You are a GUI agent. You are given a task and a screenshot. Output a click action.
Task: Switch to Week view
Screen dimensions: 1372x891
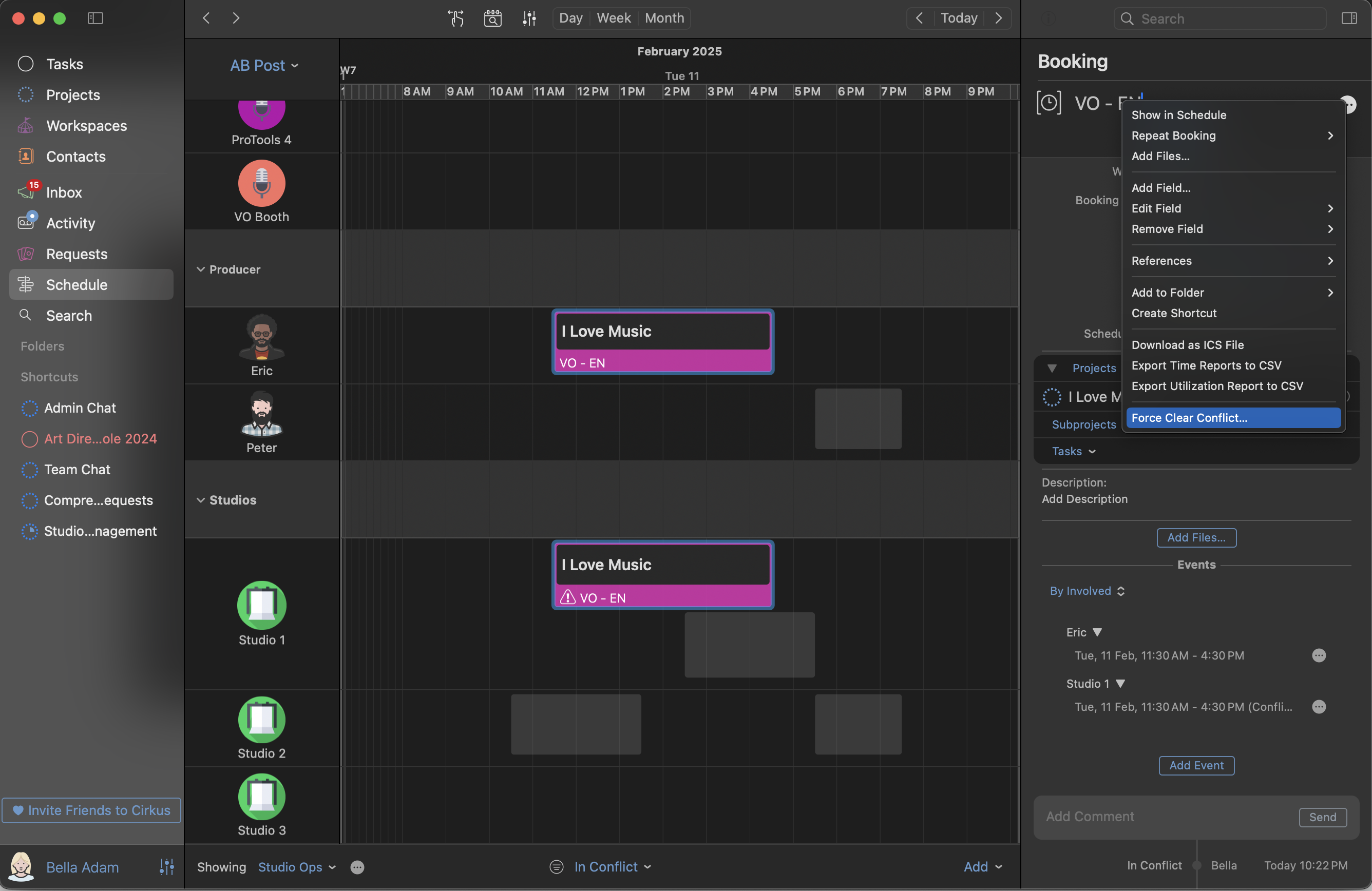point(614,18)
